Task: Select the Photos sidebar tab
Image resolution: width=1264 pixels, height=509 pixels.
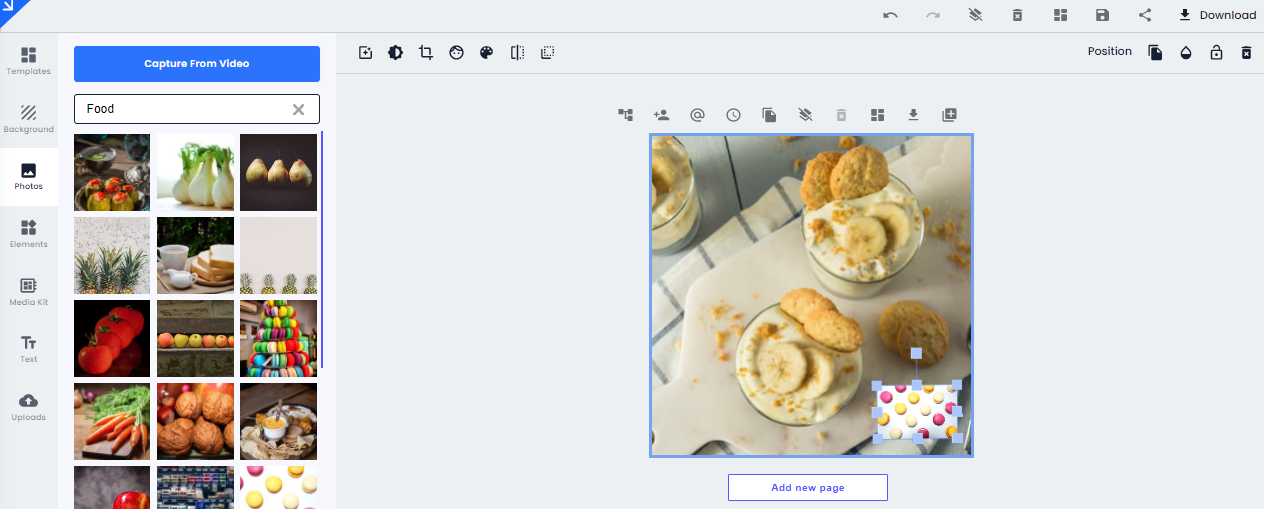Action: (29, 177)
